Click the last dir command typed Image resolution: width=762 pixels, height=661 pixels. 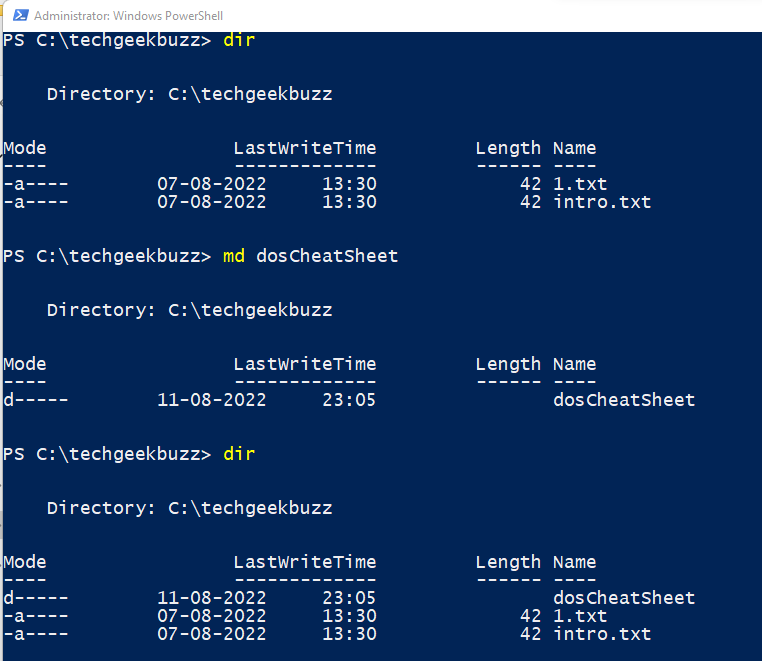[x=239, y=454]
